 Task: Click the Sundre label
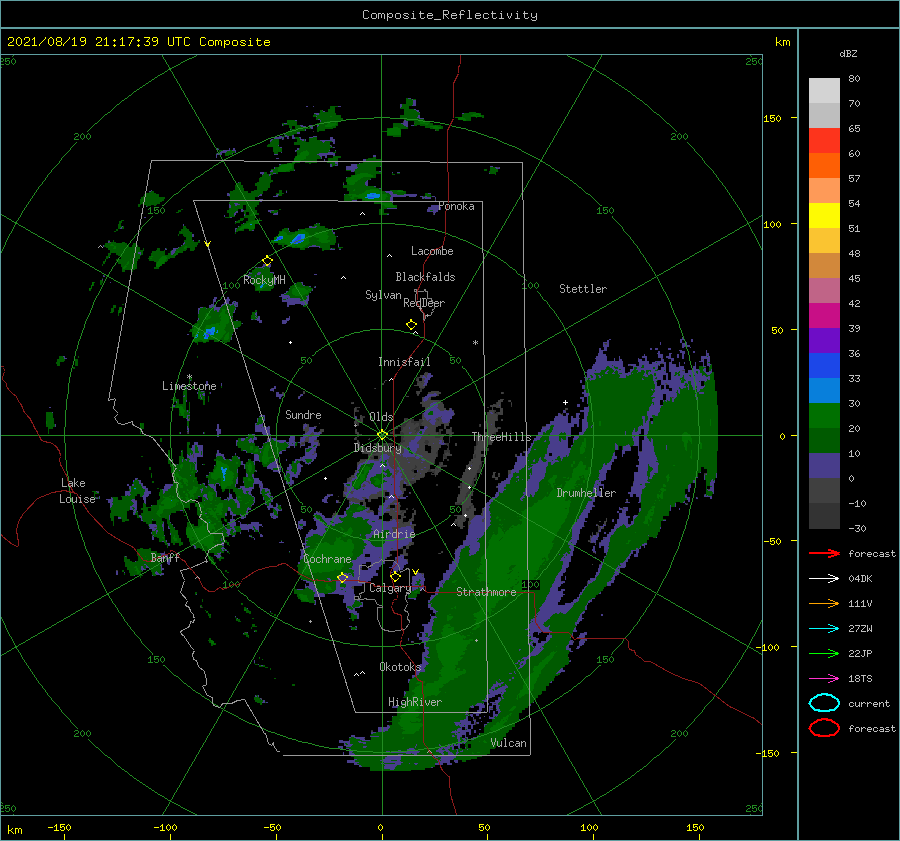[303, 414]
